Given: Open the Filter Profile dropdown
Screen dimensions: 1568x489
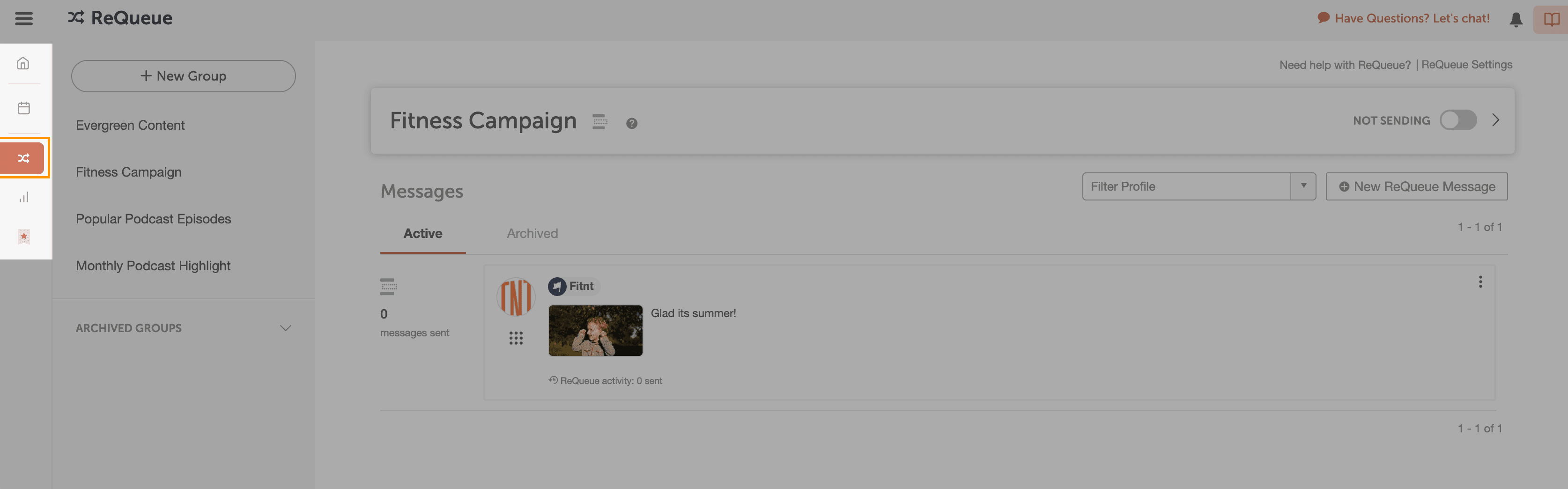Looking at the screenshot, I should pyautogui.click(x=1198, y=186).
